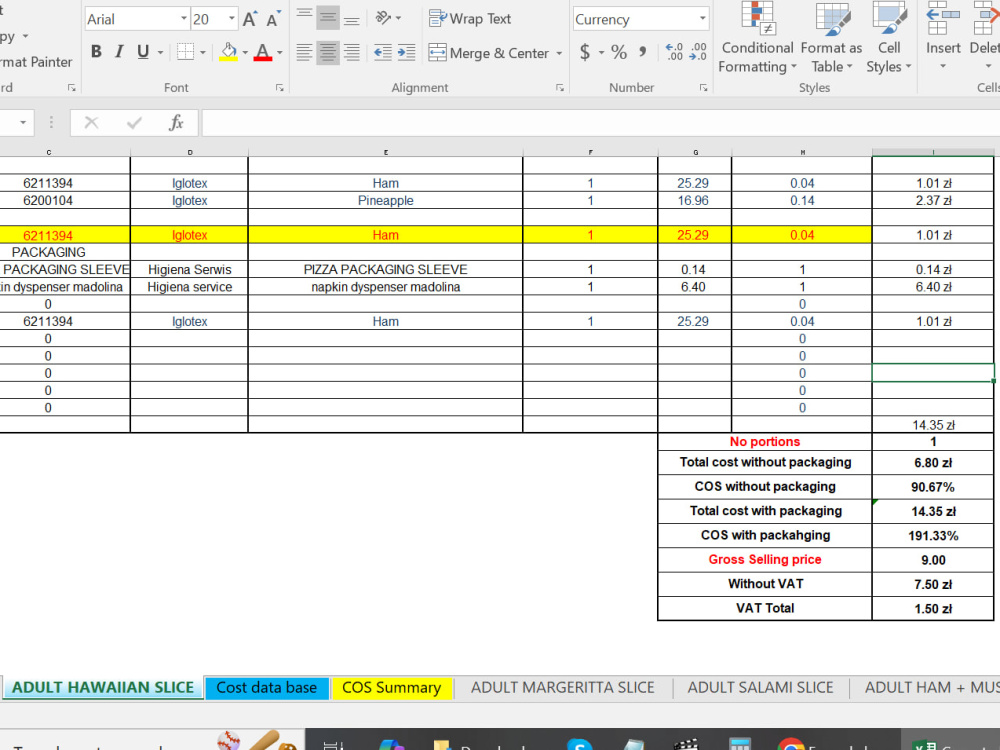
Task: Cancel formula entry X button
Action: coord(91,122)
